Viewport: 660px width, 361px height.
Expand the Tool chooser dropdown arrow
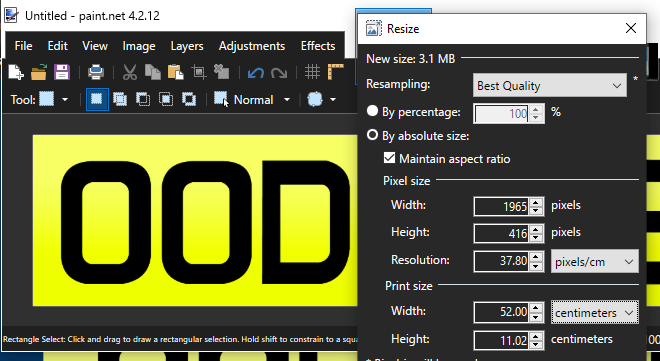pyautogui.click(x=65, y=100)
